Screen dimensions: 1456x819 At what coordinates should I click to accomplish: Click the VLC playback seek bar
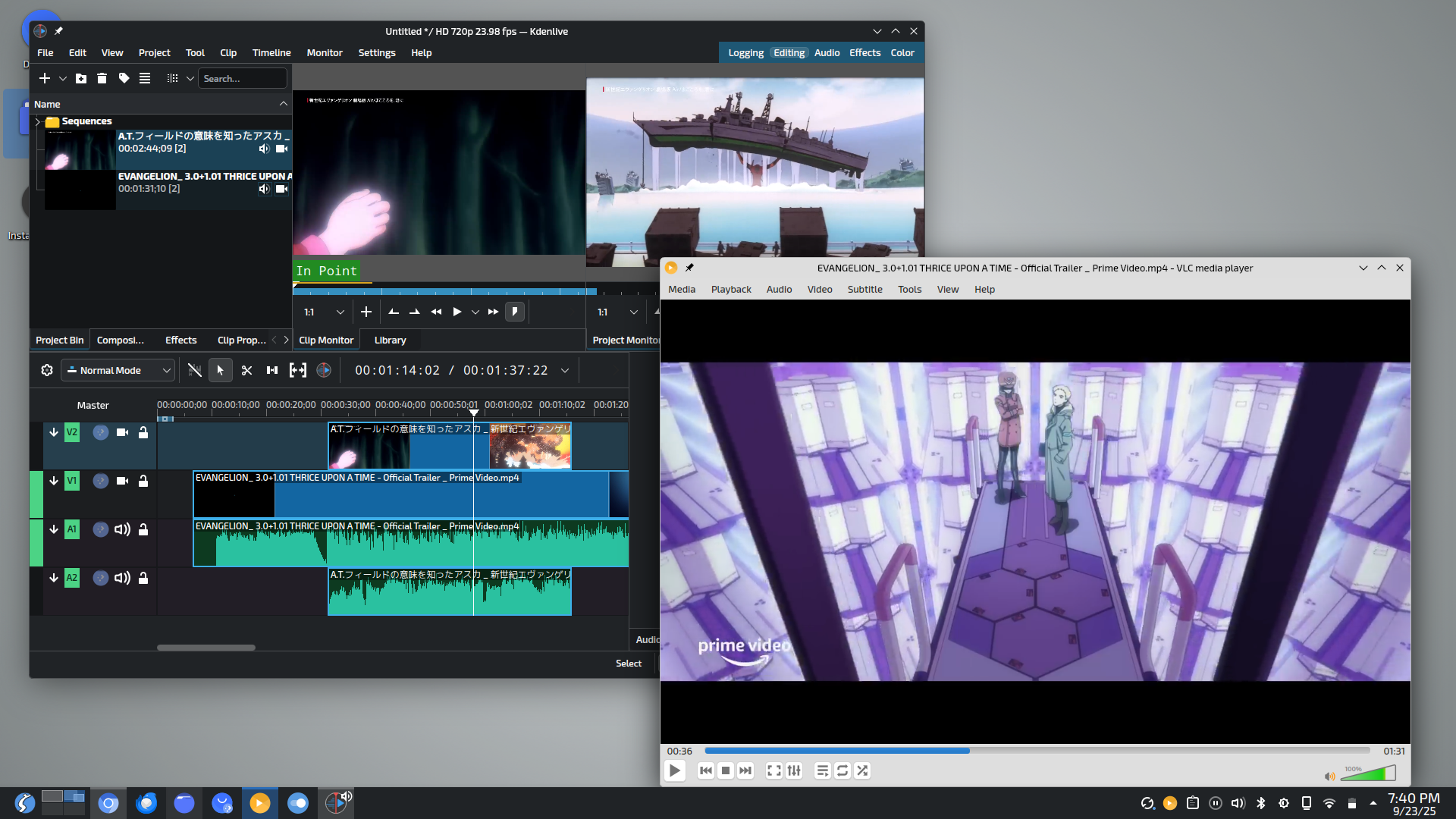(x=1036, y=751)
